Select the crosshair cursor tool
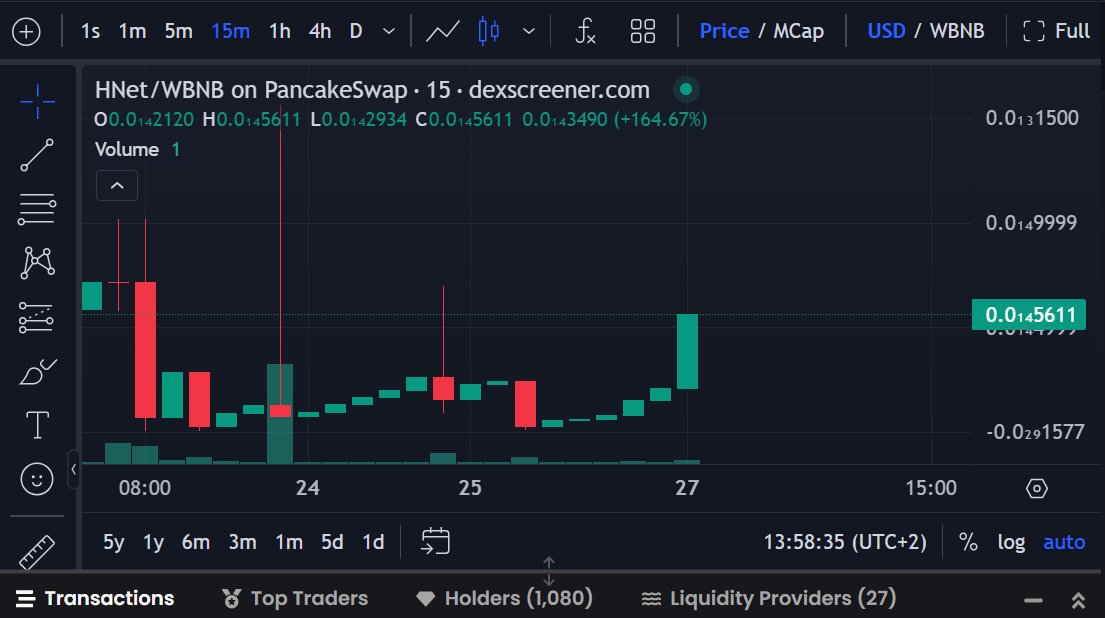This screenshot has height=618, width=1105. pos(36,100)
